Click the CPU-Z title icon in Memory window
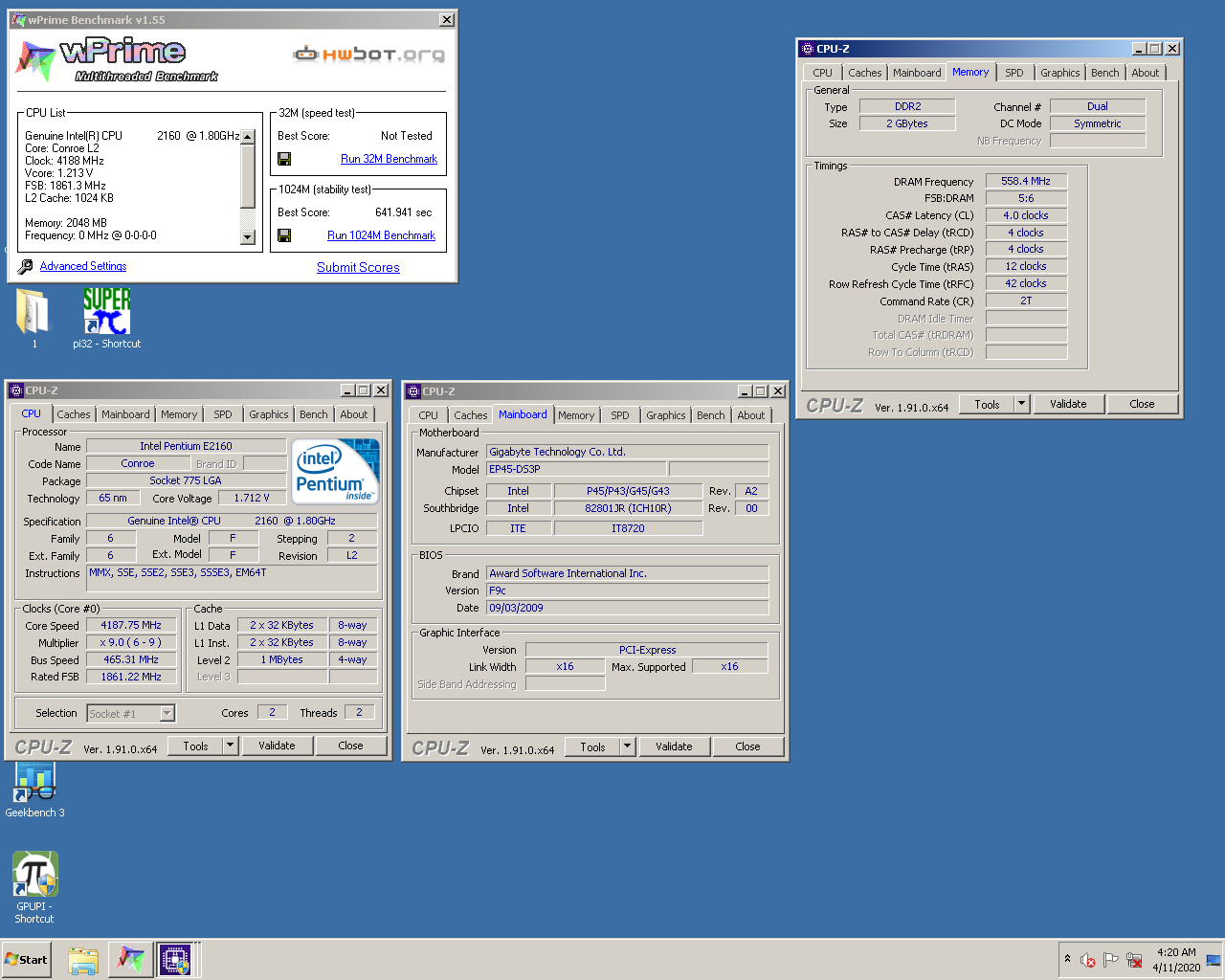The height and width of the screenshot is (980, 1225). [x=807, y=49]
